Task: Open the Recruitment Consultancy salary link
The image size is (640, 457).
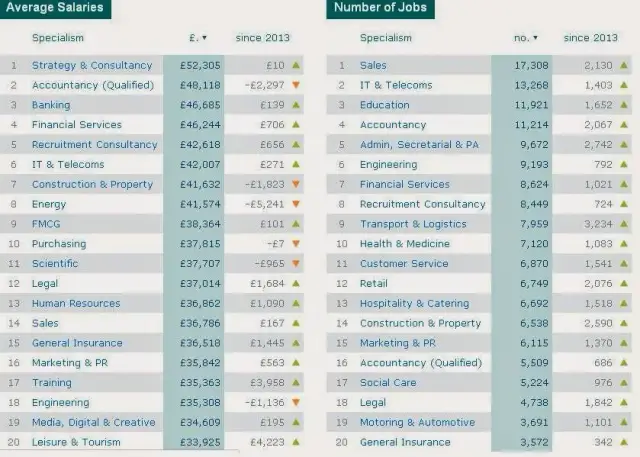Action: [x=95, y=144]
